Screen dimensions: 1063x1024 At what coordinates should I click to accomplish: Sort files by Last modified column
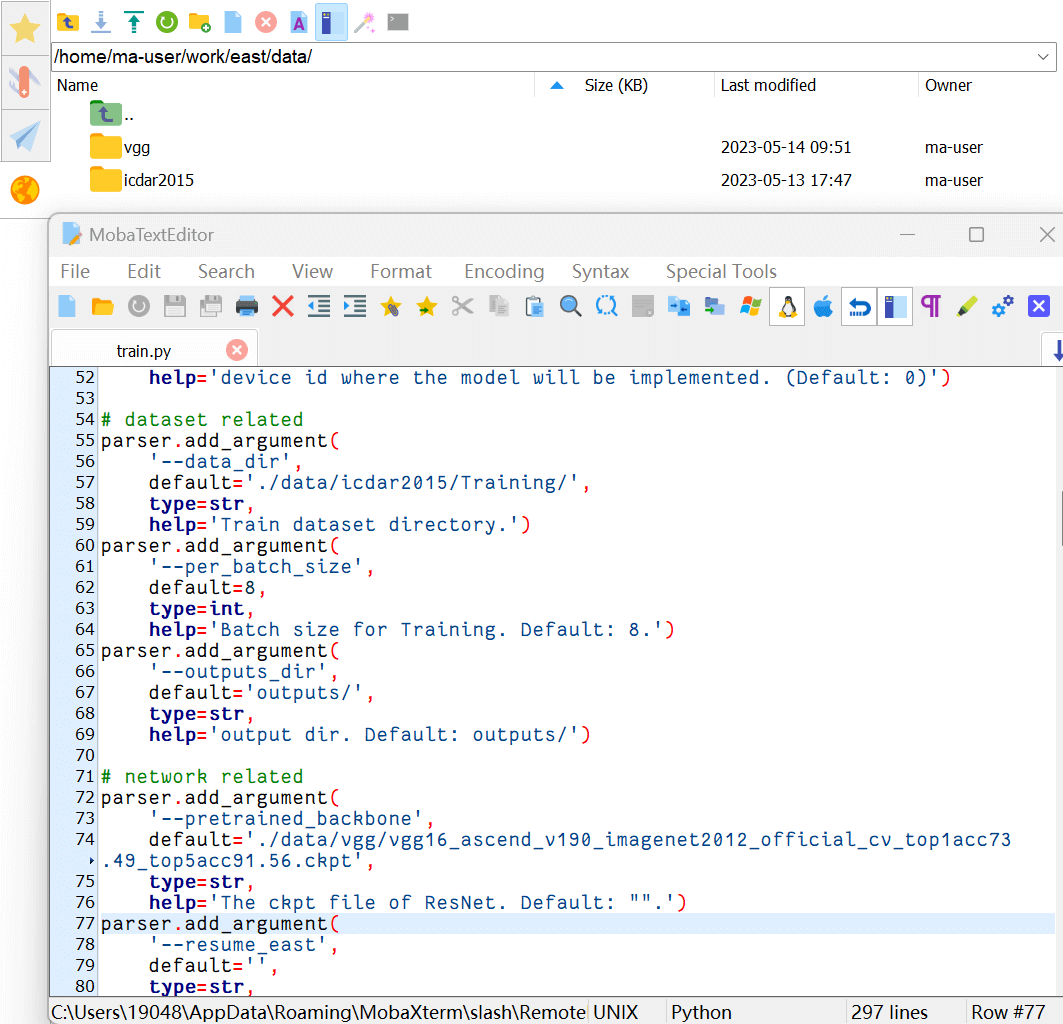(x=768, y=85)
